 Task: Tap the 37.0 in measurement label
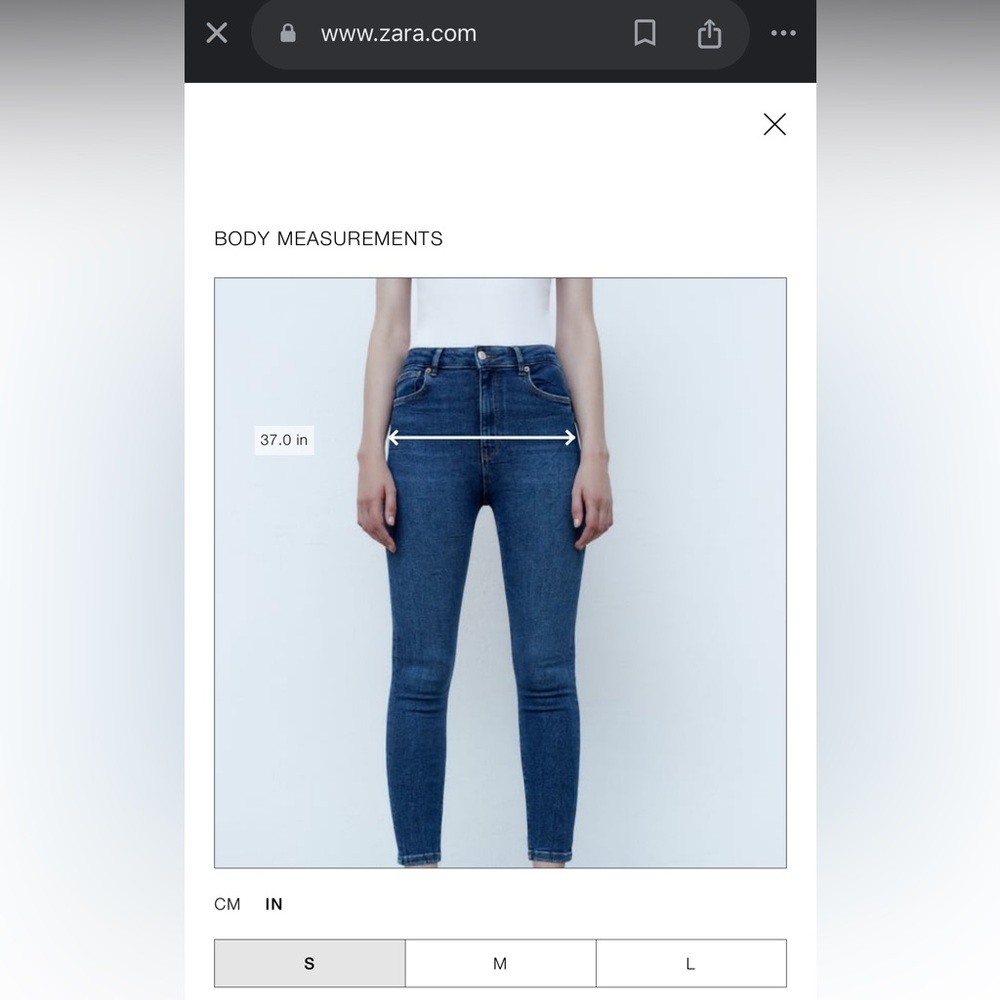click(284, 440)
